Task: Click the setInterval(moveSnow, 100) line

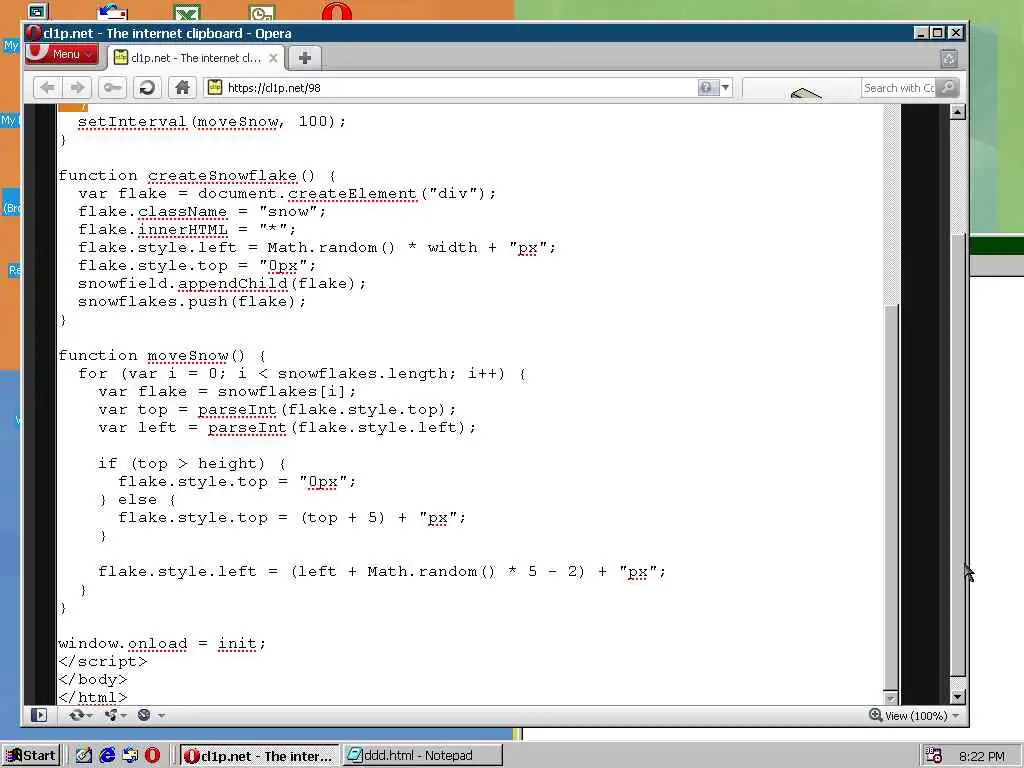Action: [212, 121]
